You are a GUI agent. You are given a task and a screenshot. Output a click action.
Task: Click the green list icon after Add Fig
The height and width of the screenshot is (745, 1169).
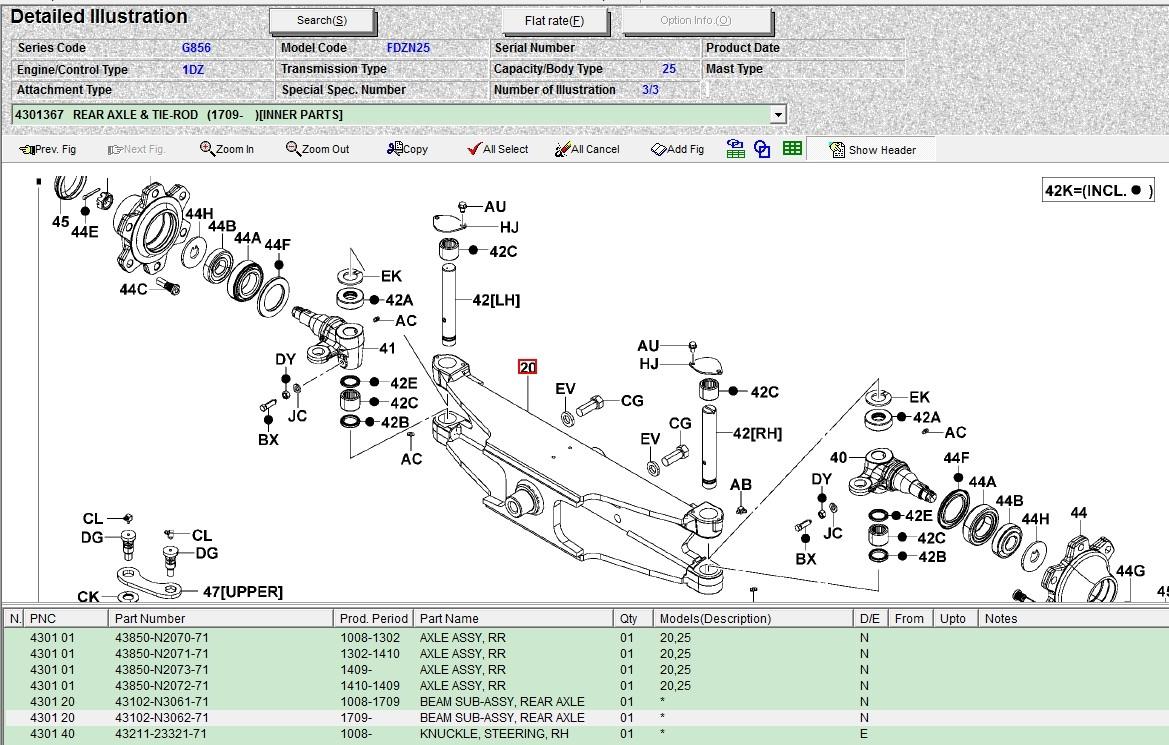(x=736, y=149)
